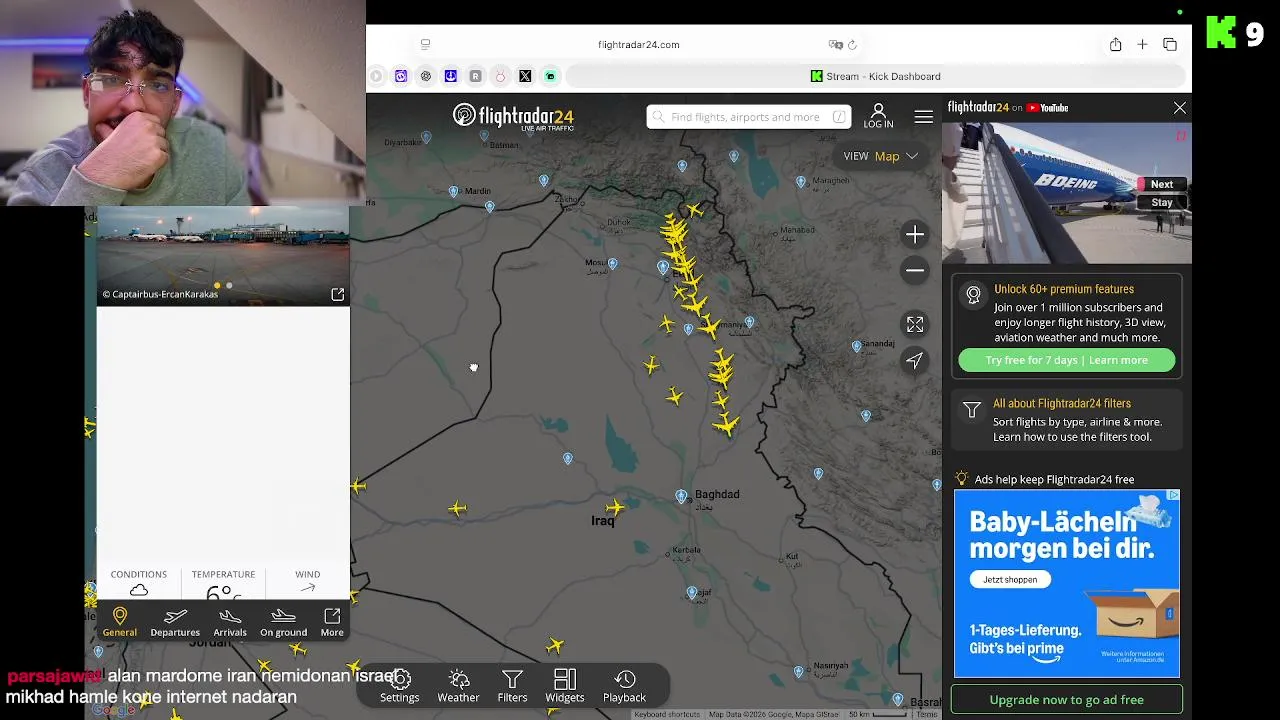1280x720 pixels.
Task: Click Next on the video overlay
Action: pos(1161,184)
